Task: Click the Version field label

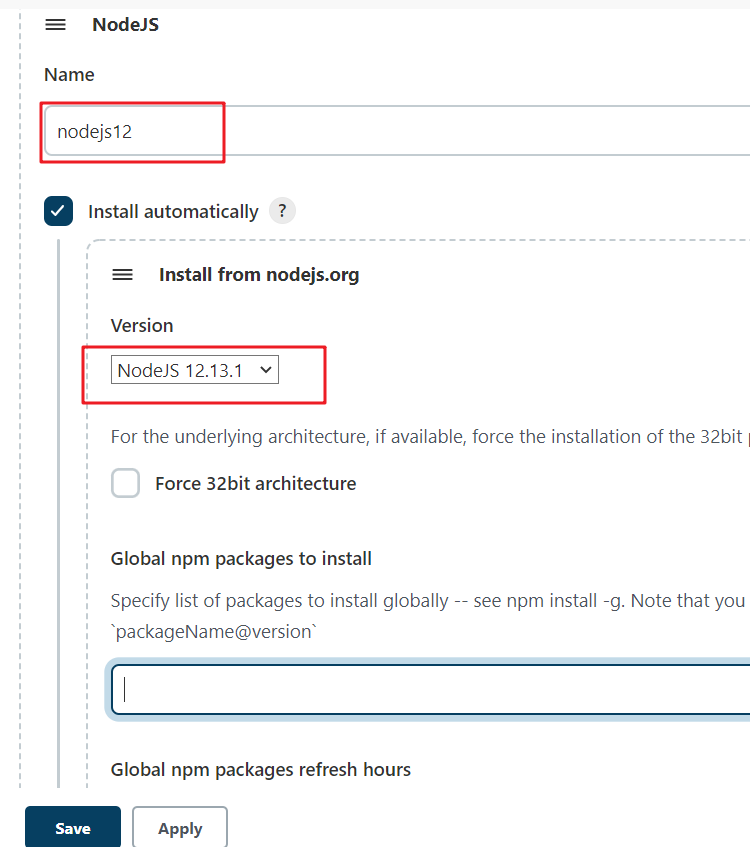Action: tap(142, 326)
